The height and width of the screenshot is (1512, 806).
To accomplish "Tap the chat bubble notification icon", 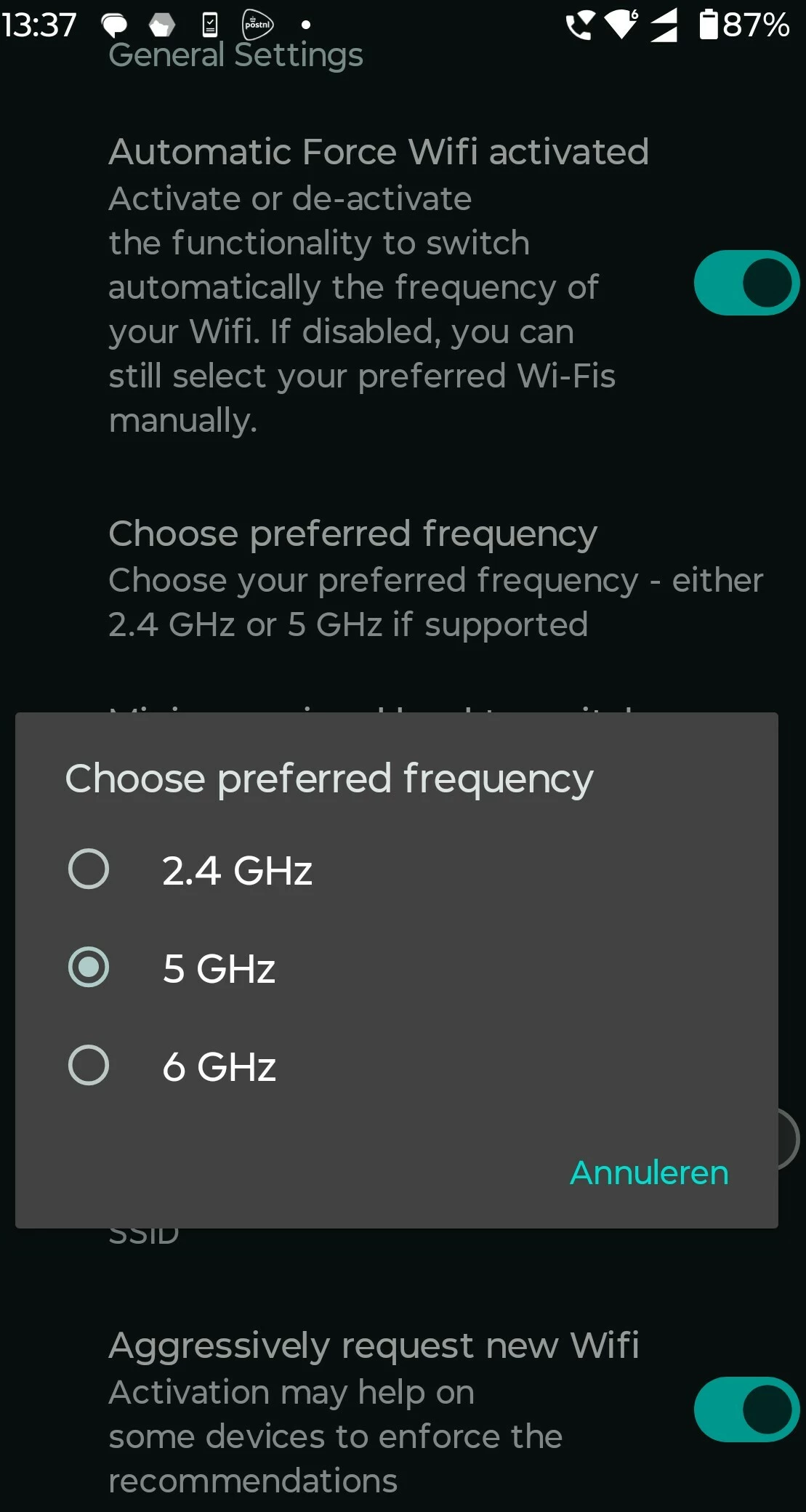I will tap(114, 25).
